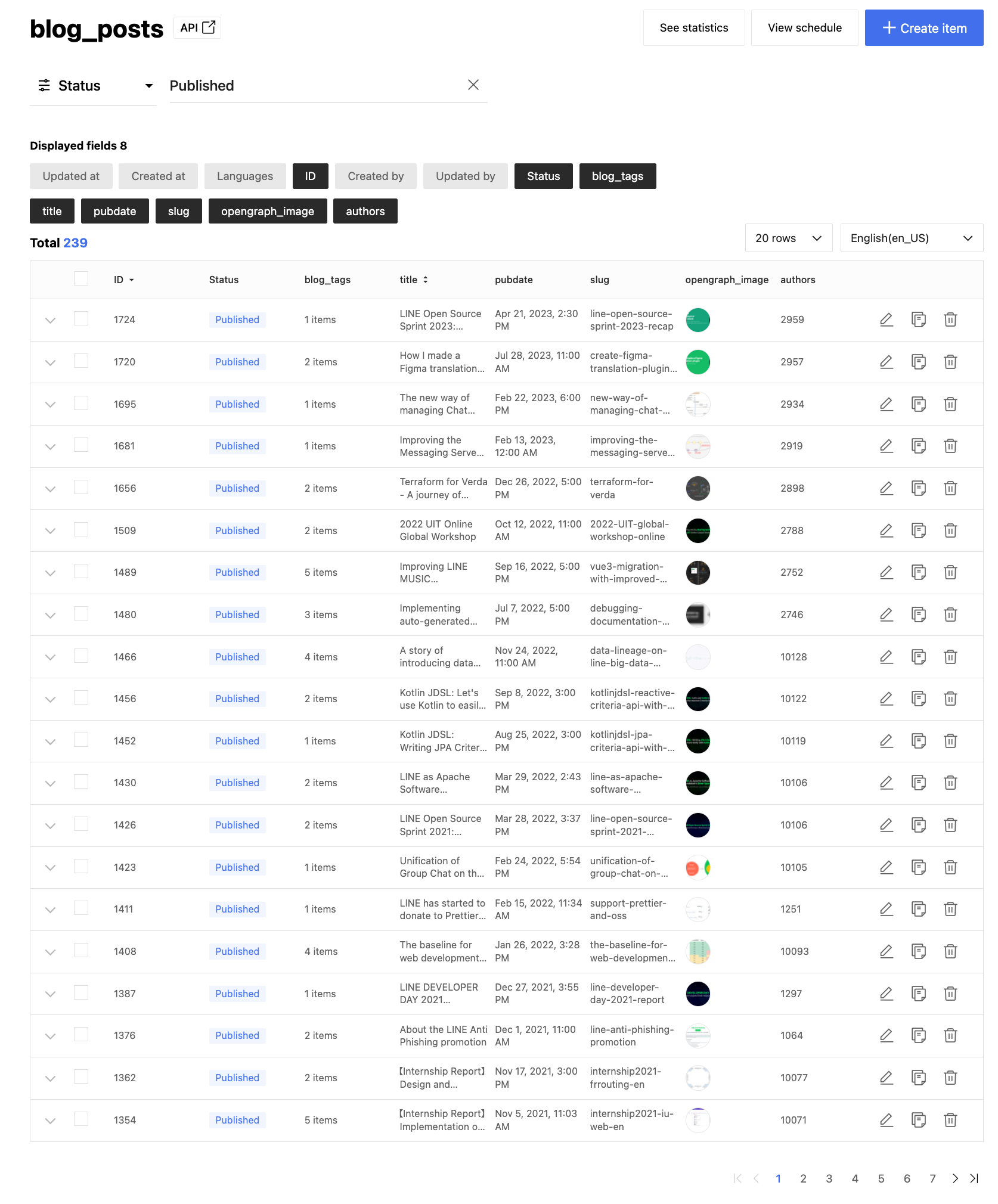998x1204 pixels.
Task: Toggle the opengraph_image field chip
Action: 268,211
